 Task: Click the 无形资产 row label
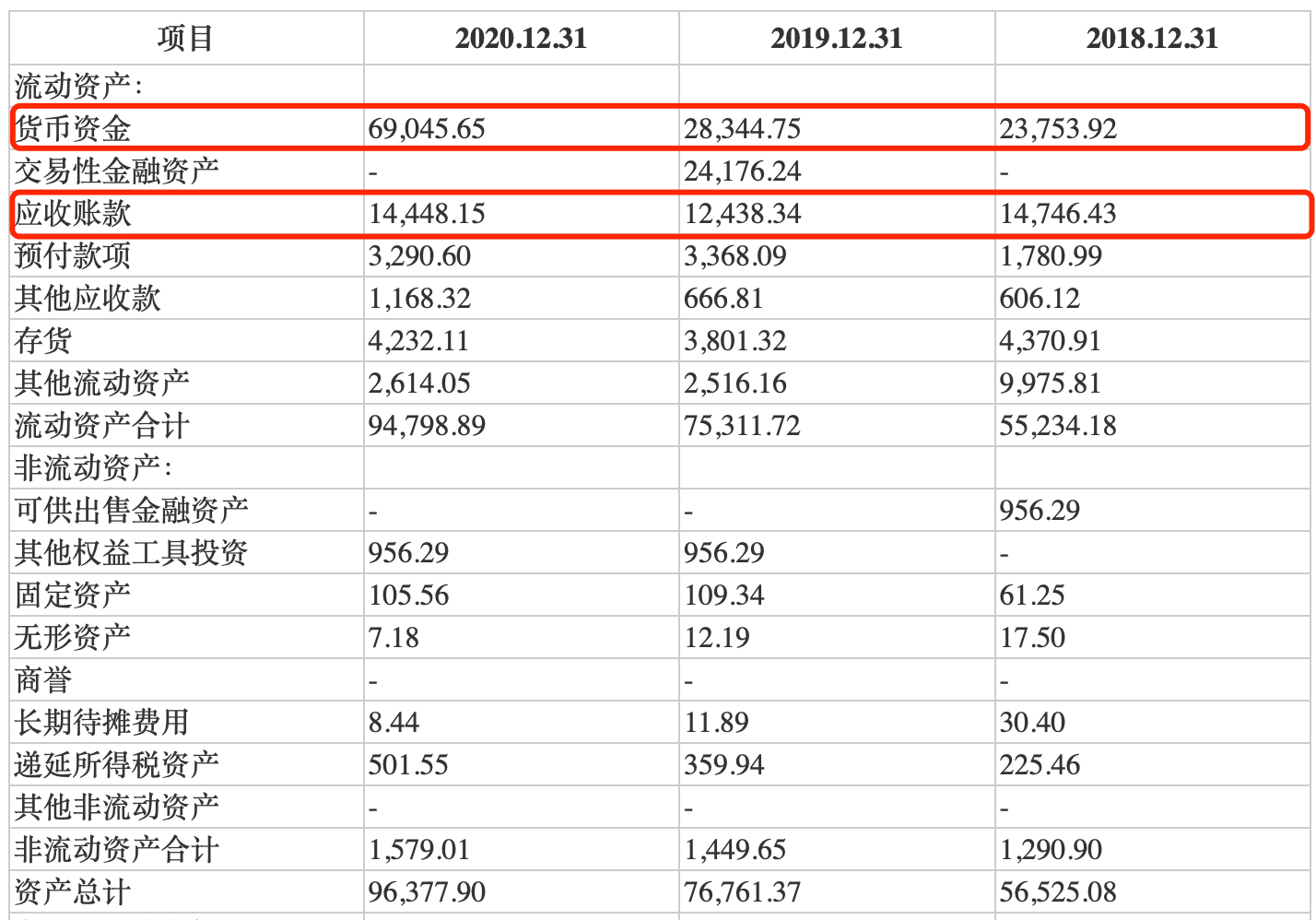pyautogui.click(x=73, y=637)
